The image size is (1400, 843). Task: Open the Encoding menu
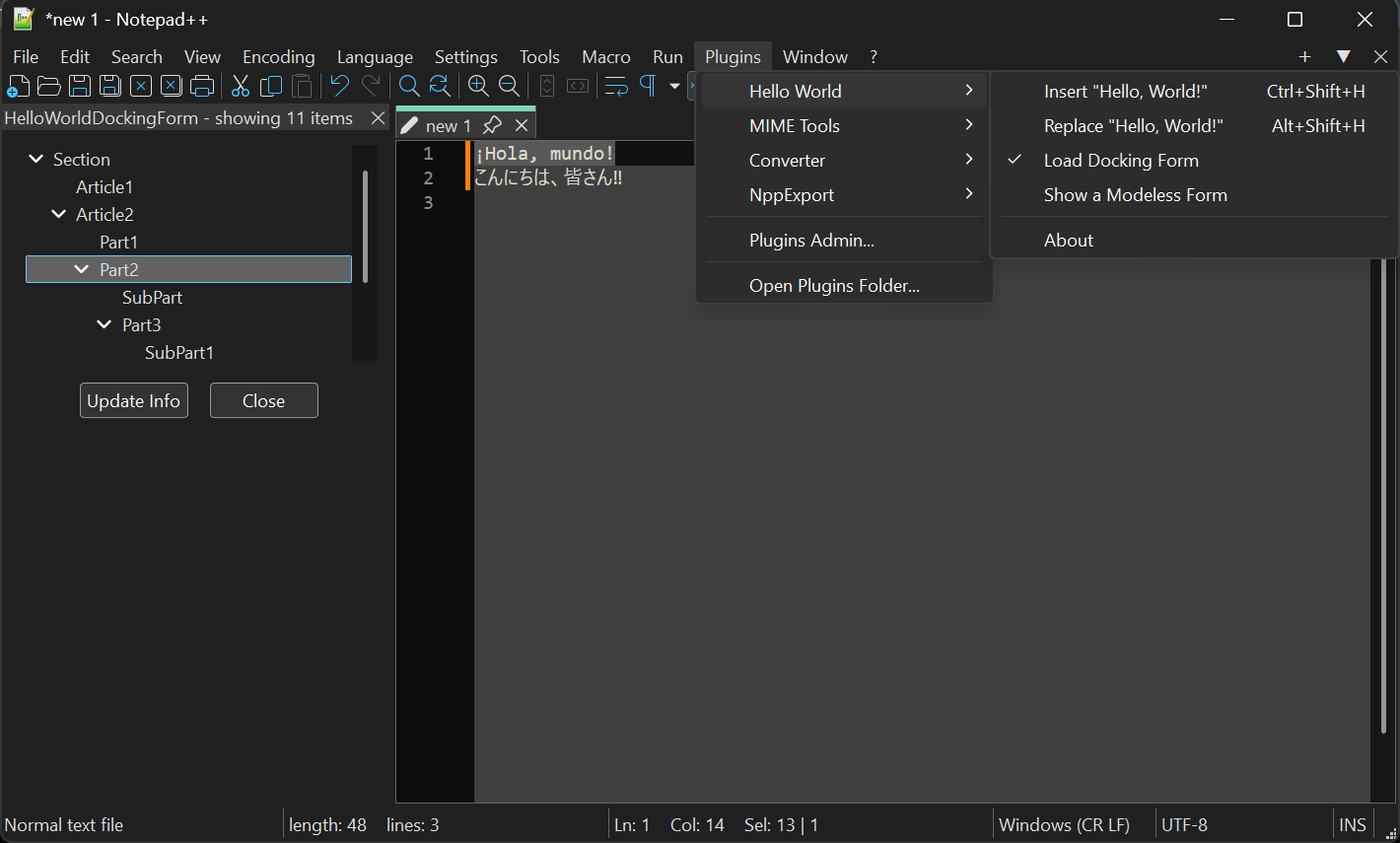point(279,57)
